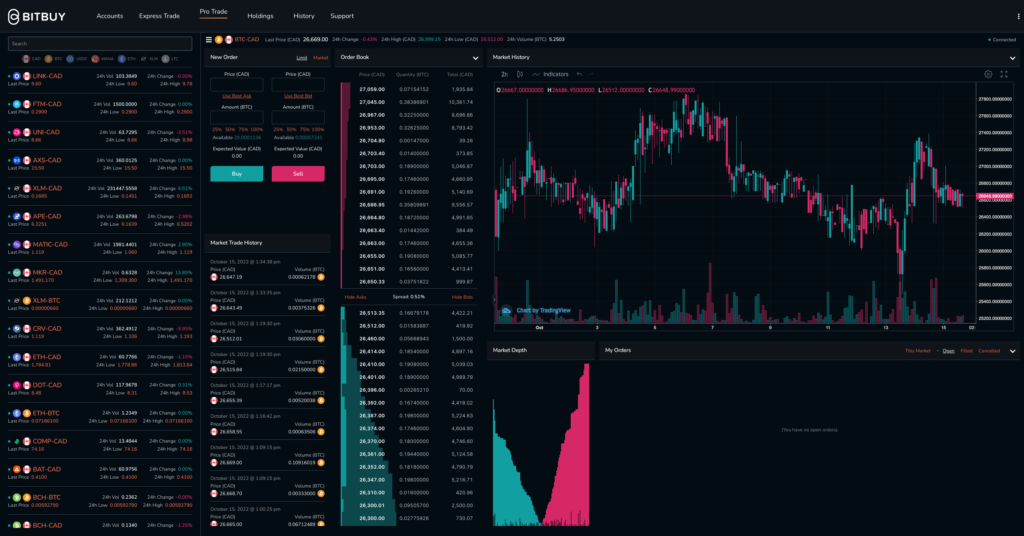Click the DOT coin icon

click(x=17, y=385)
